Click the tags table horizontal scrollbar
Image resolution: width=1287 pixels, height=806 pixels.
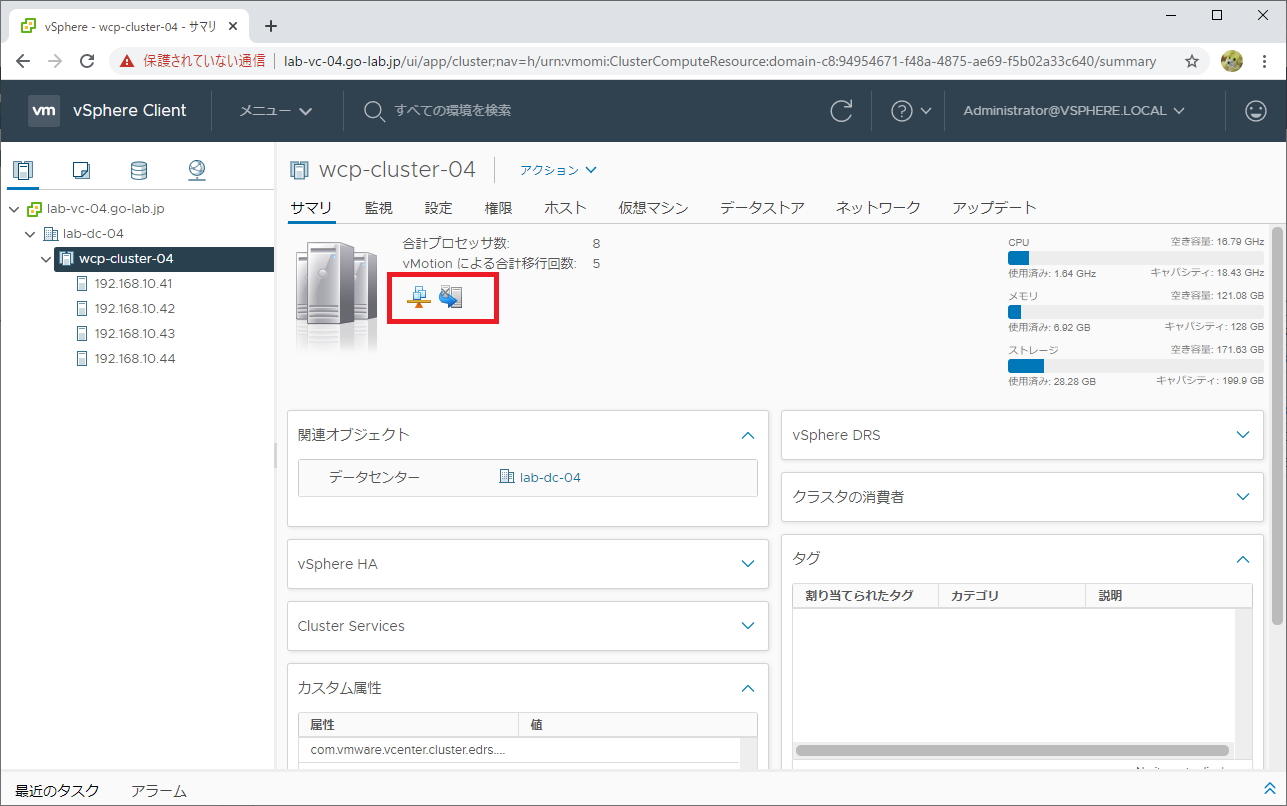pyautogui.click(x=1011, y=750)
